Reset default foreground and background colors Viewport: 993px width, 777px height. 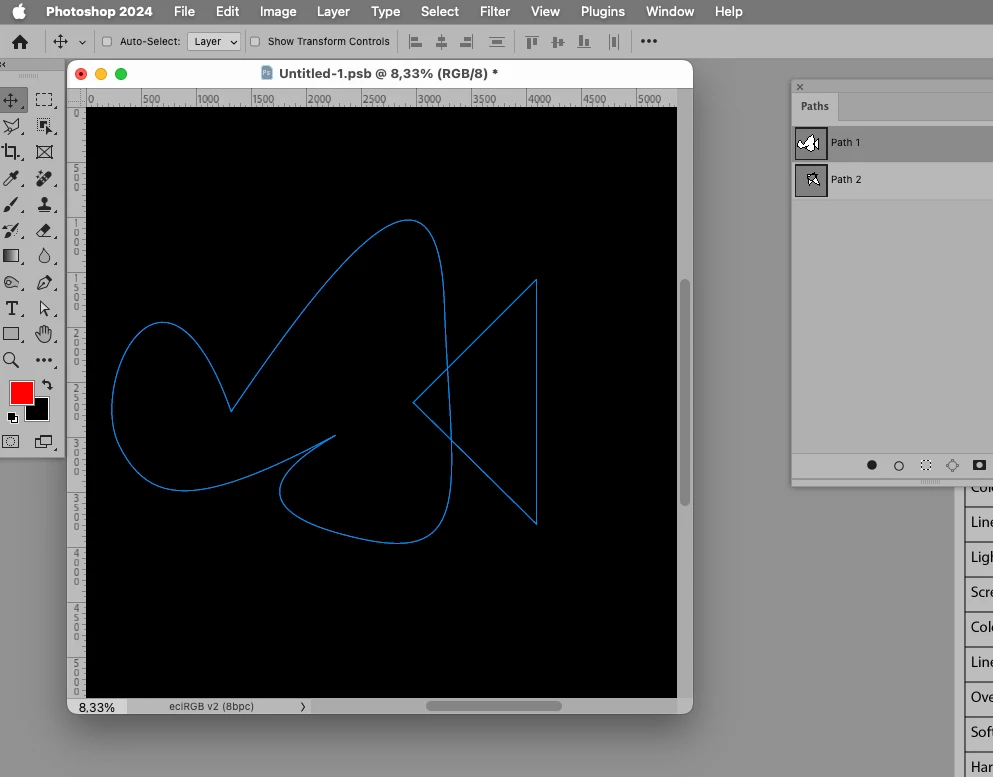pyautogui.click(x=13, y=417)
